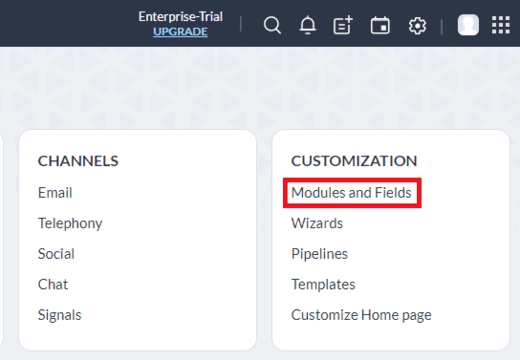This screenshot has height=360, width=520.
Task: Open the calendar icon in header
Action: (380, 25)
